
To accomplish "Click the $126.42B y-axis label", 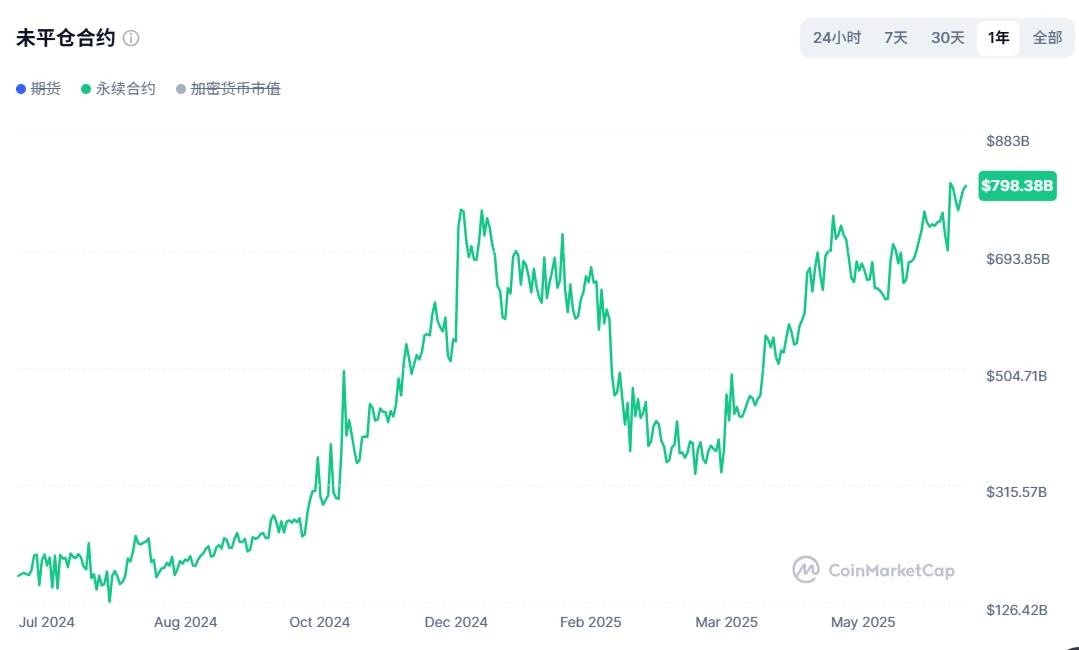I will tap(1016, 610).
